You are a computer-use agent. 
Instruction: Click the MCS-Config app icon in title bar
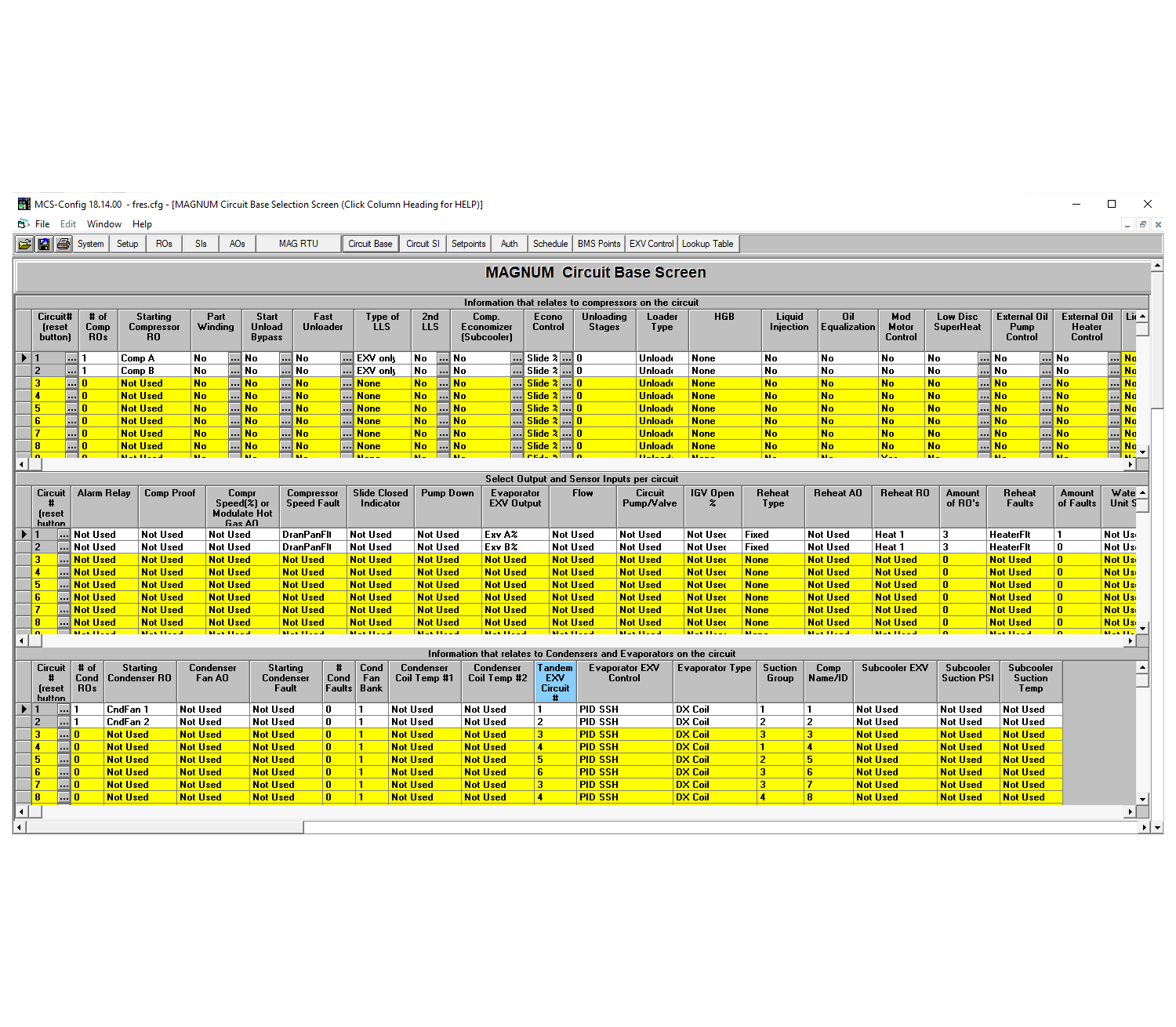coord(24,205)
